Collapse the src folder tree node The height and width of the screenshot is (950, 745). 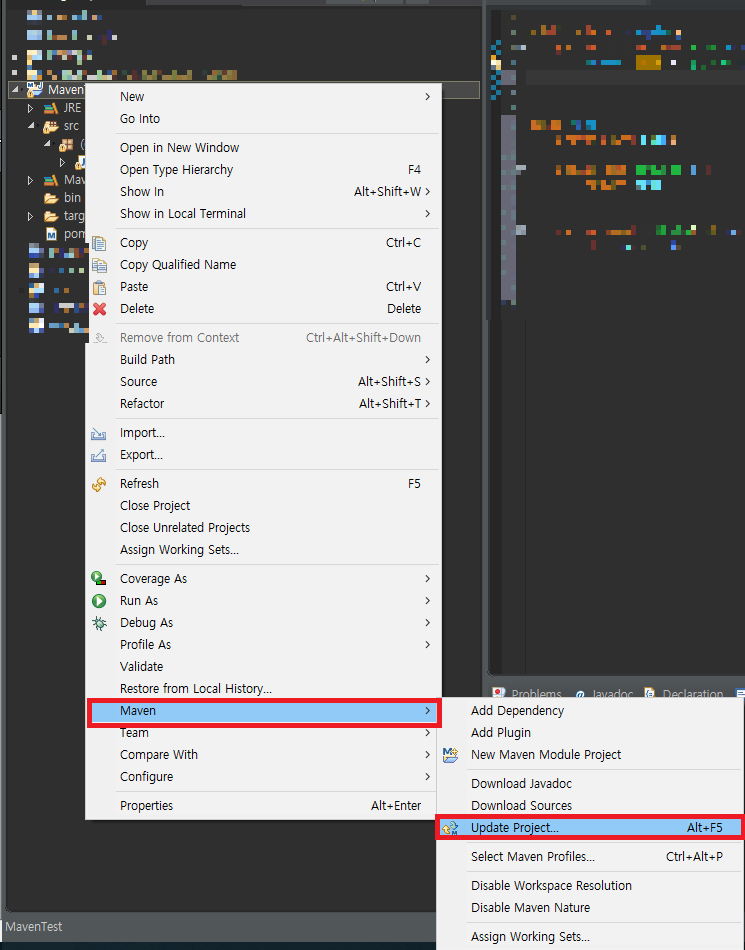(x=30, y=126)
